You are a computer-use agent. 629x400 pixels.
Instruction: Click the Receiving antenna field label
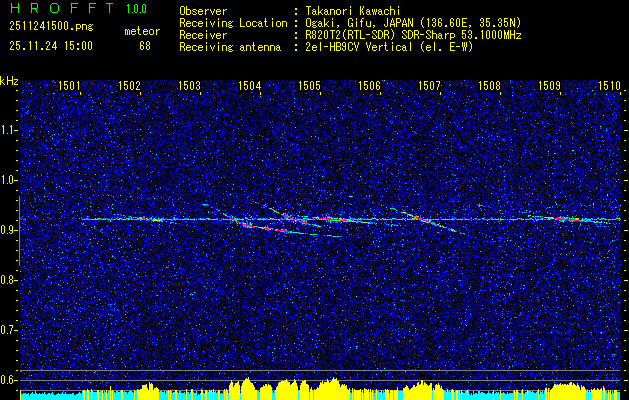tap(230, 47)
